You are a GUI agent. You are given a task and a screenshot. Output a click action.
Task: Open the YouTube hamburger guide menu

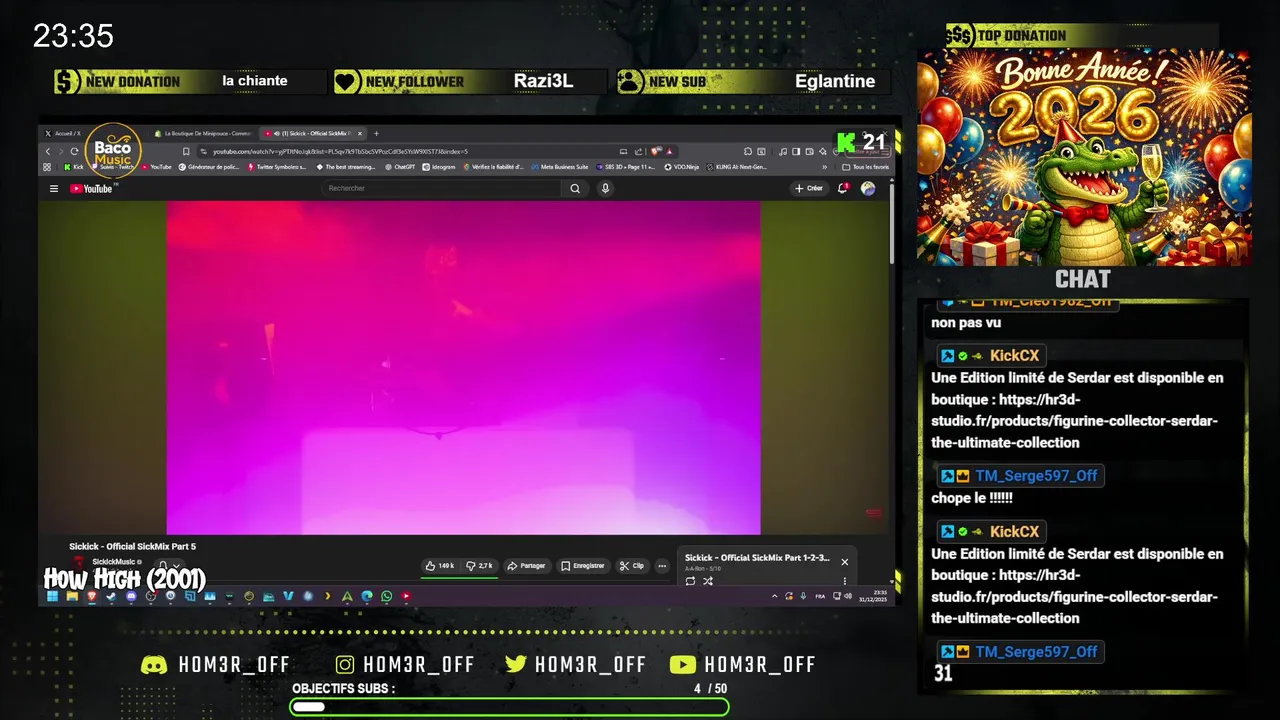point(54,188)
